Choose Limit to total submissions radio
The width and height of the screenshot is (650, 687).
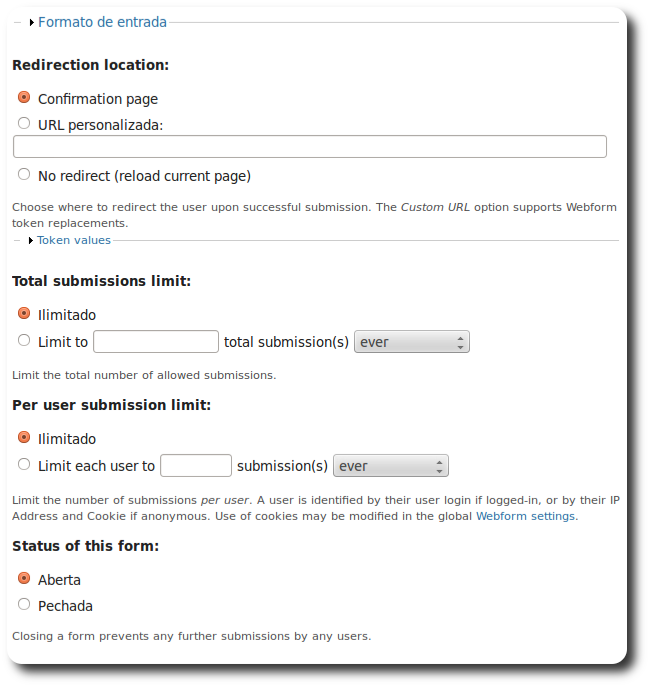tap(24, 341)
